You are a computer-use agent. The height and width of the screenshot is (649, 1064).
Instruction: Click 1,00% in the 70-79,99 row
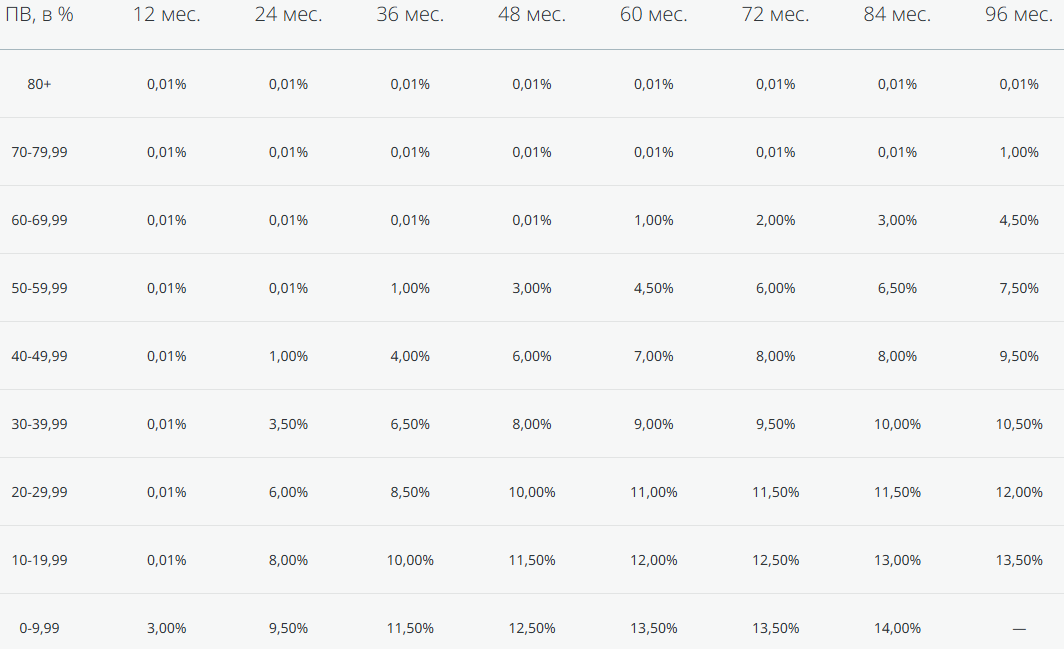[1019, 152]
